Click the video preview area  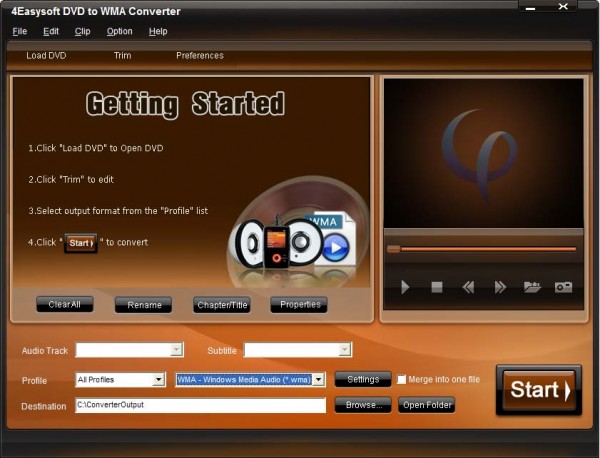pyautogui.click(x=483, y=153)
